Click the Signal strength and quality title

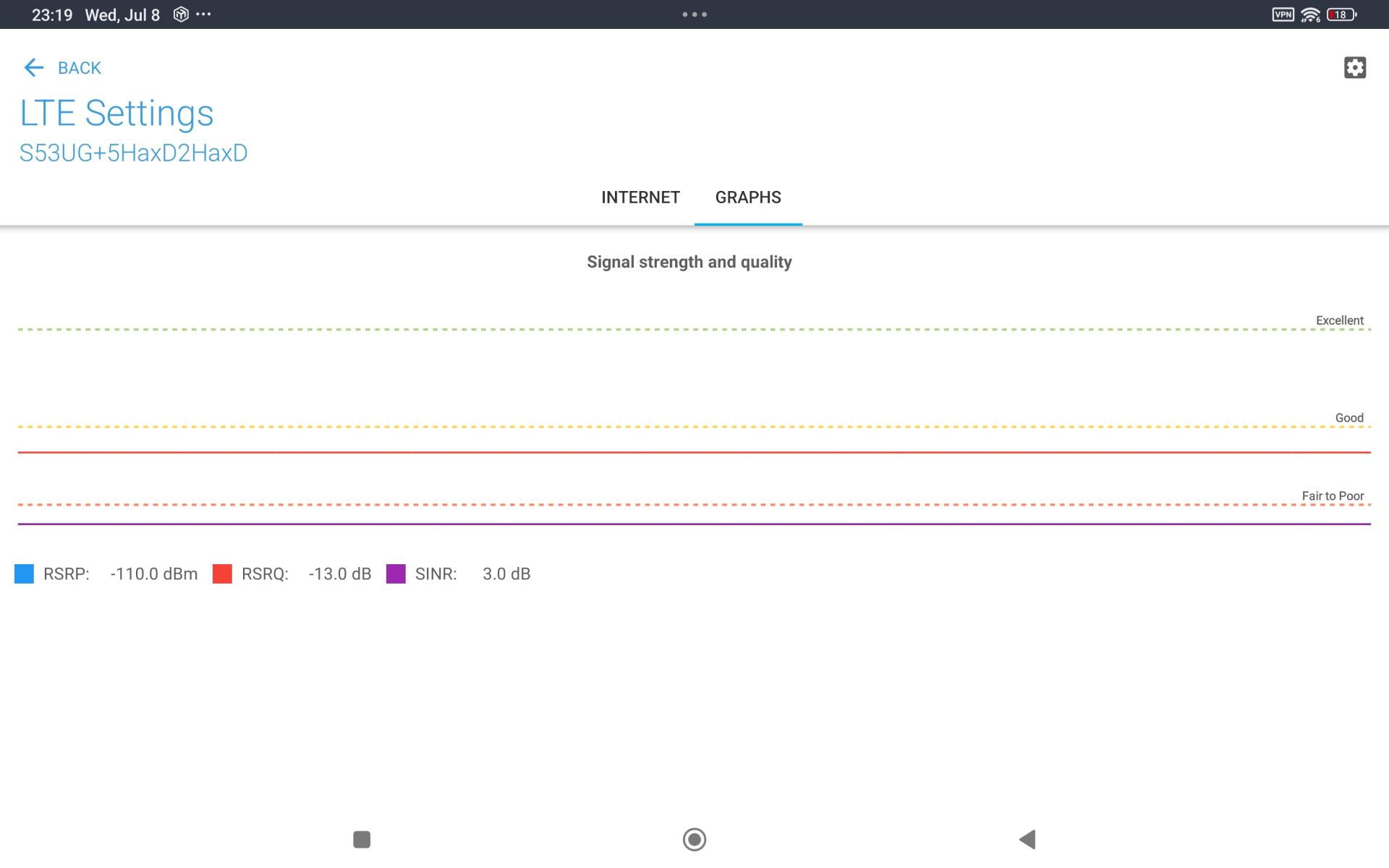coord(689,262)
